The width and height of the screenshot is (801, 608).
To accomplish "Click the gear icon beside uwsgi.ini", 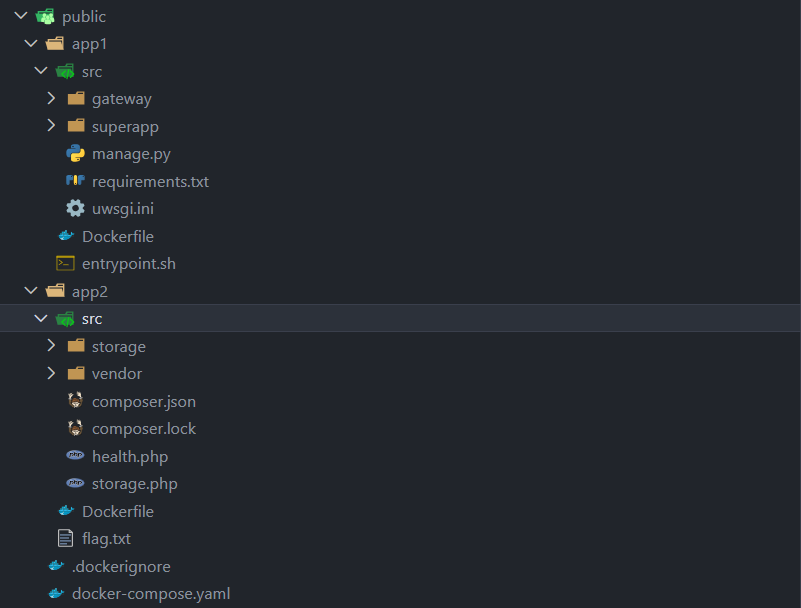I will 75,209.
